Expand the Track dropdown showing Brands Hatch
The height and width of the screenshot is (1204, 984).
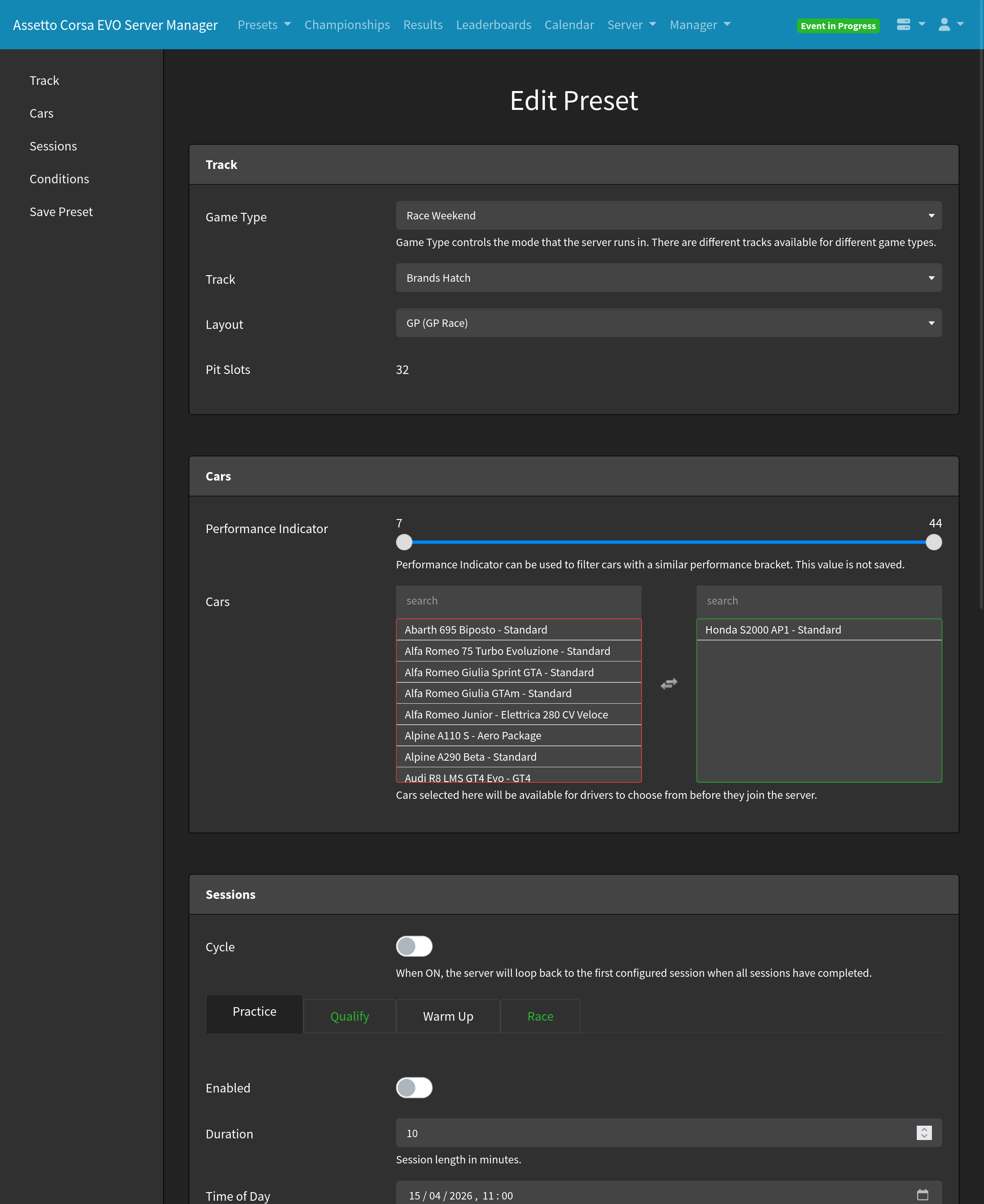pyautogui.click(x=668, y=278)
